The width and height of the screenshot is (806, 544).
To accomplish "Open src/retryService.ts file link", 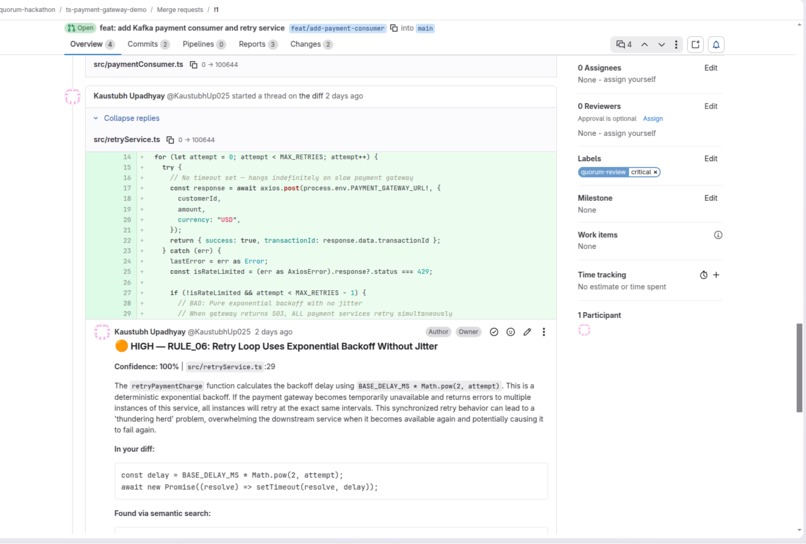I will point(127,140).
